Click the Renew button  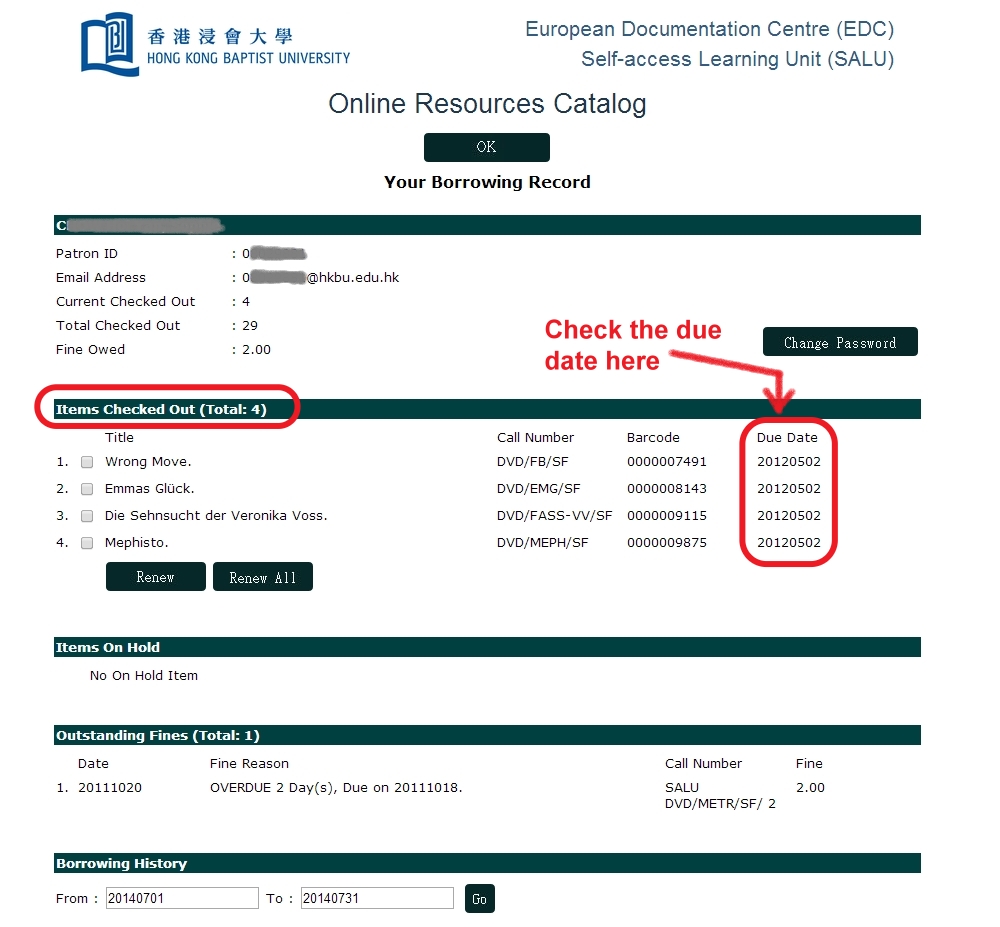[x=155, y=577]
